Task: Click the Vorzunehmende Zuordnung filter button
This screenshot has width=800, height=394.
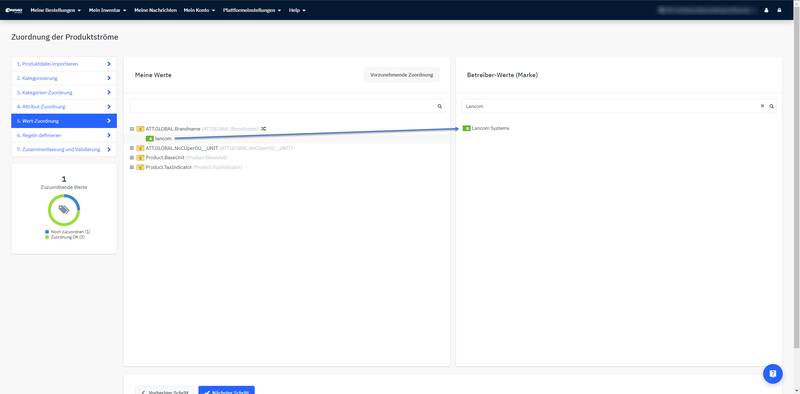Action: click(402, 75)
